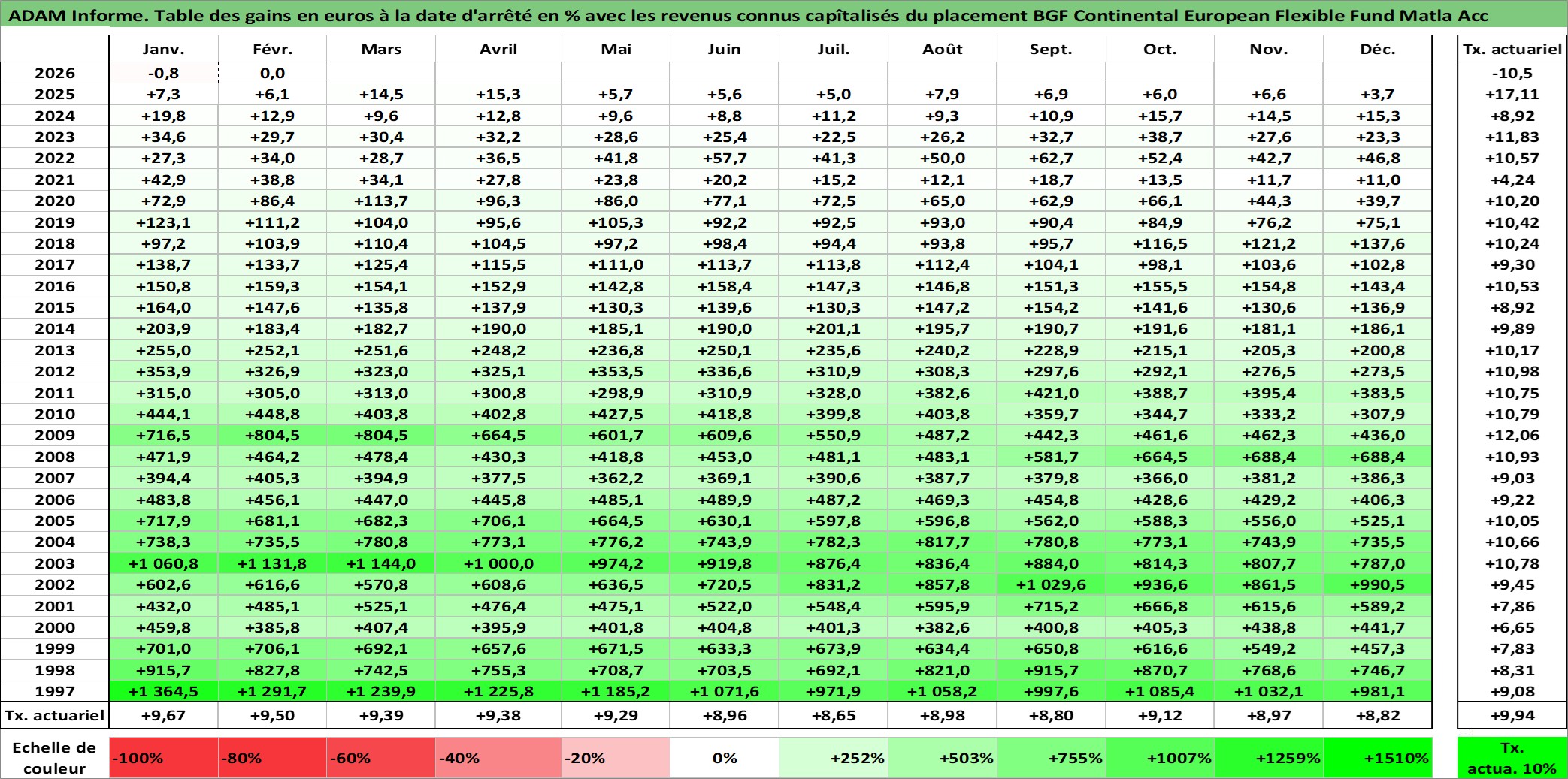Select the 1997 row label

coord(55,692)
